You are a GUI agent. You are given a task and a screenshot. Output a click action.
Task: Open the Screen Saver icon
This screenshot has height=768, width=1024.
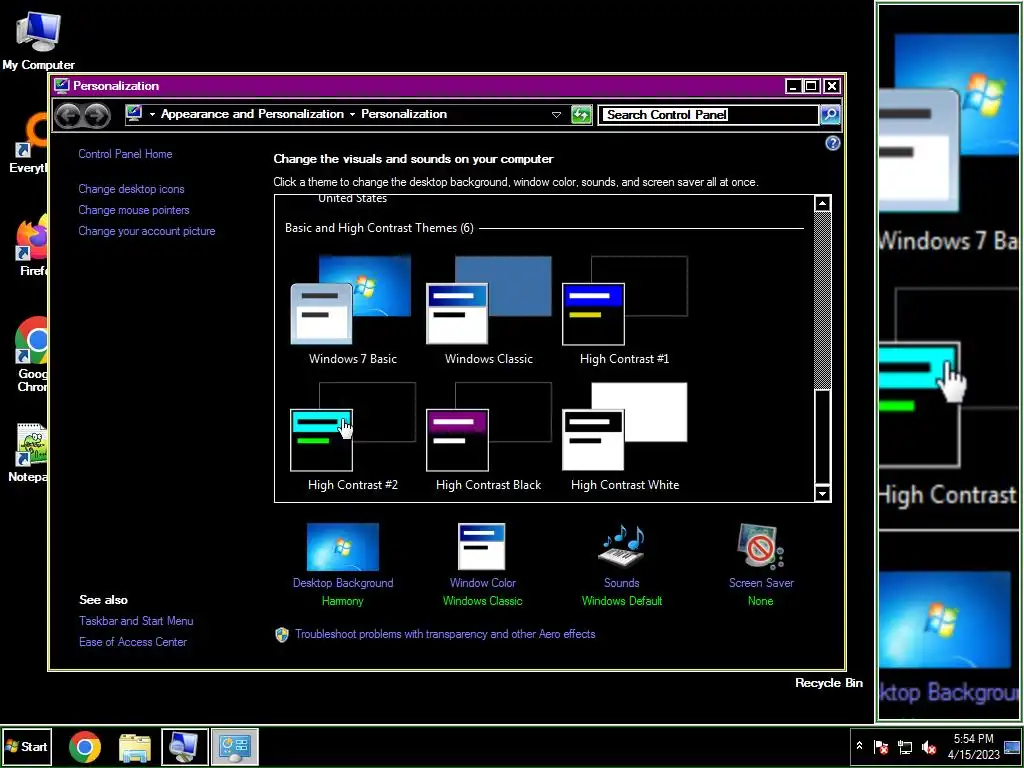(760, 547)
